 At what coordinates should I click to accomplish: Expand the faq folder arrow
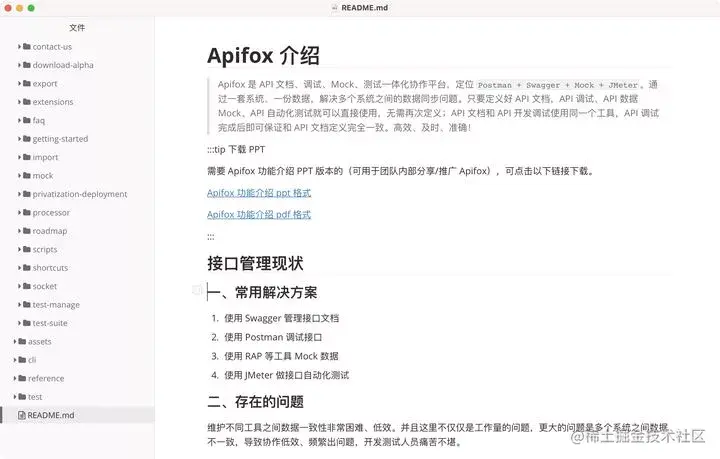19,120
